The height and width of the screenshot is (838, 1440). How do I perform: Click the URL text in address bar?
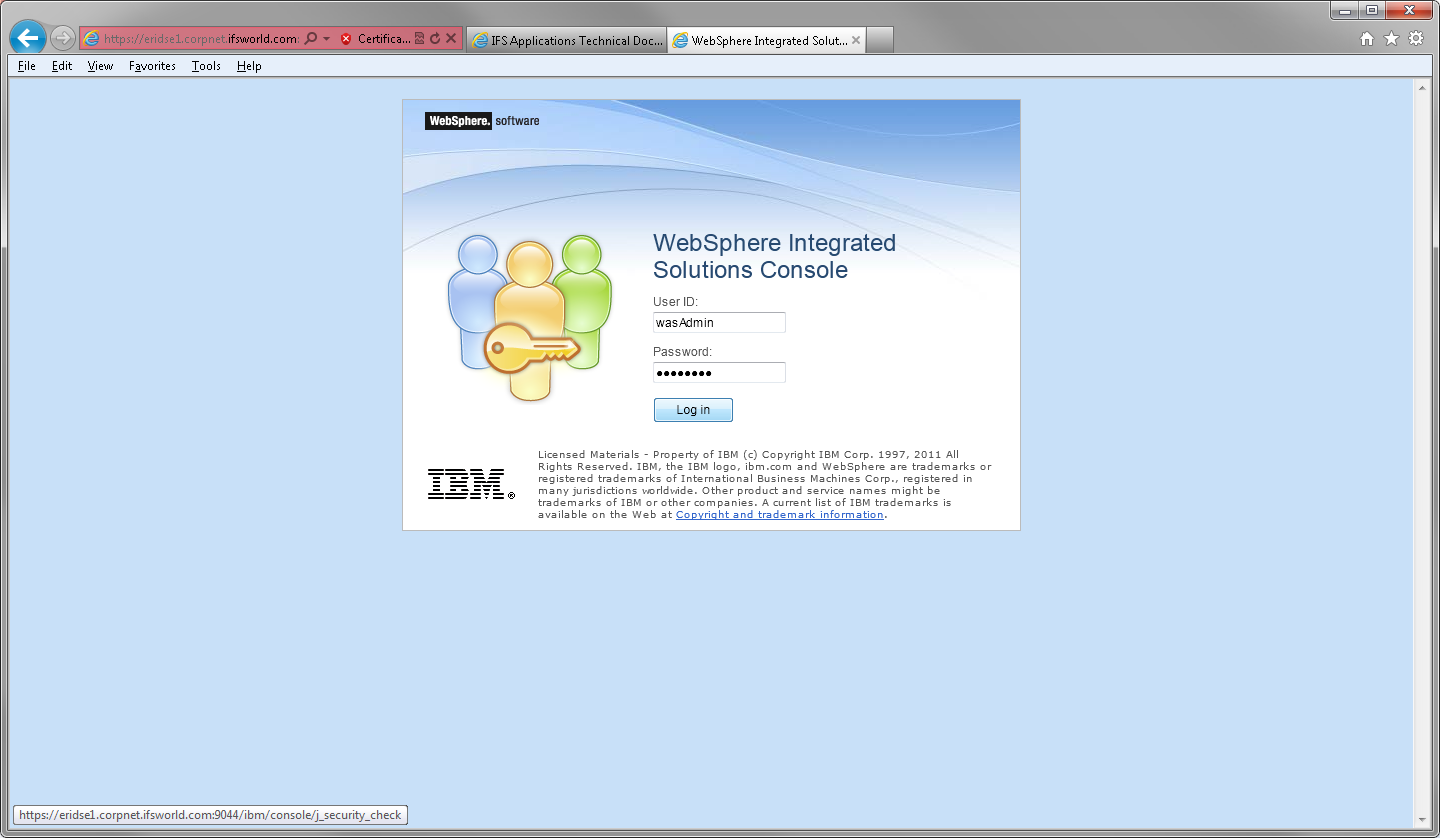pyautogui.click(x=201, y=39)
